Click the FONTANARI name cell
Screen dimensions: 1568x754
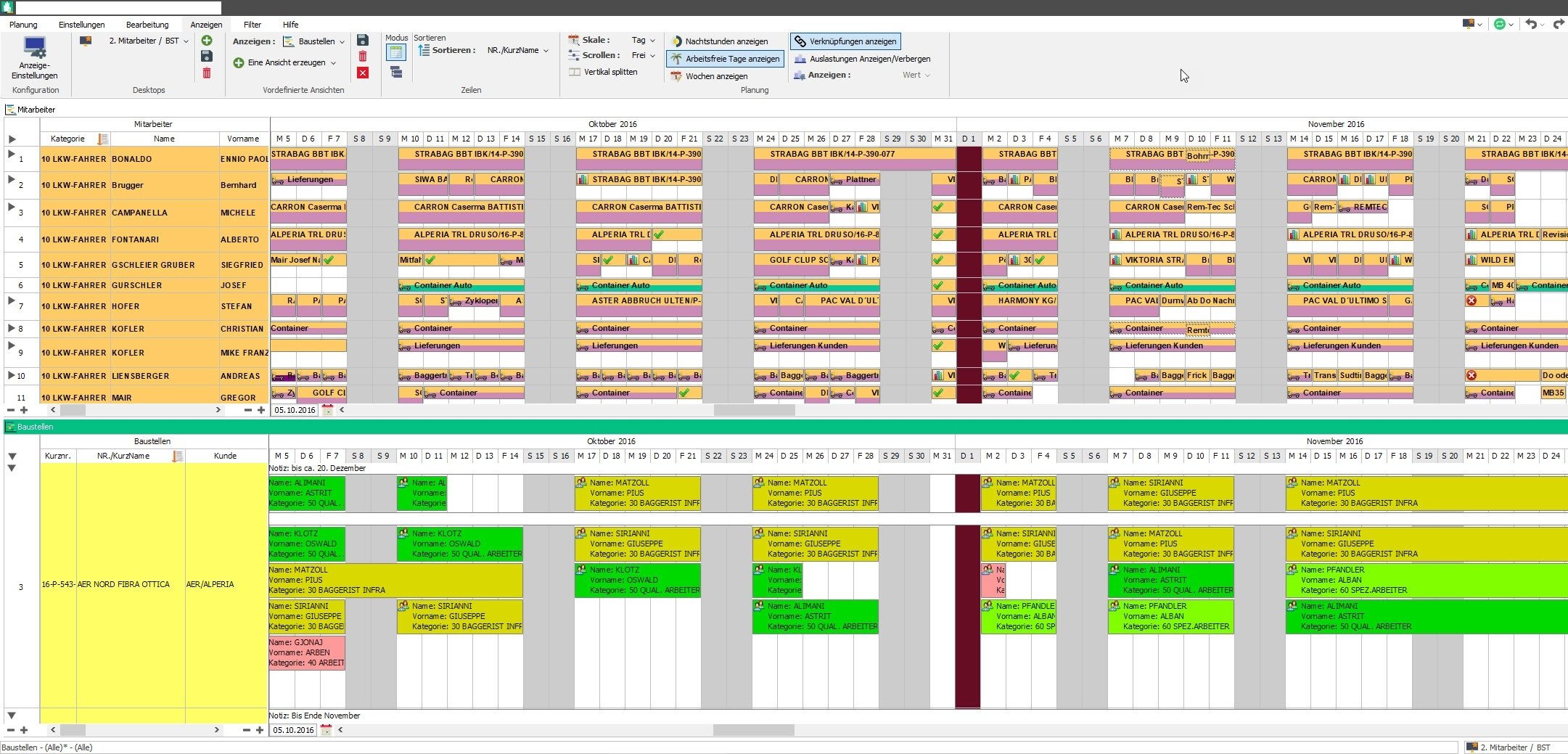click(x=164, y=239)
